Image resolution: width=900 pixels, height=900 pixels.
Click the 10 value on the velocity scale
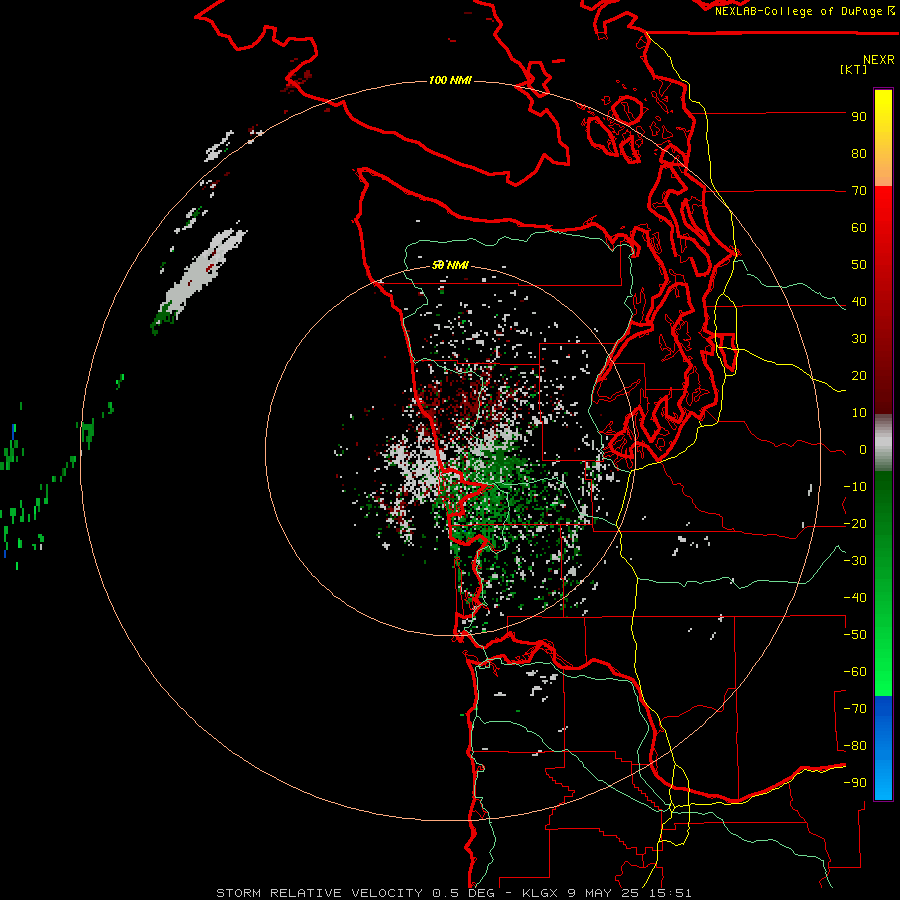coord(859,413)
